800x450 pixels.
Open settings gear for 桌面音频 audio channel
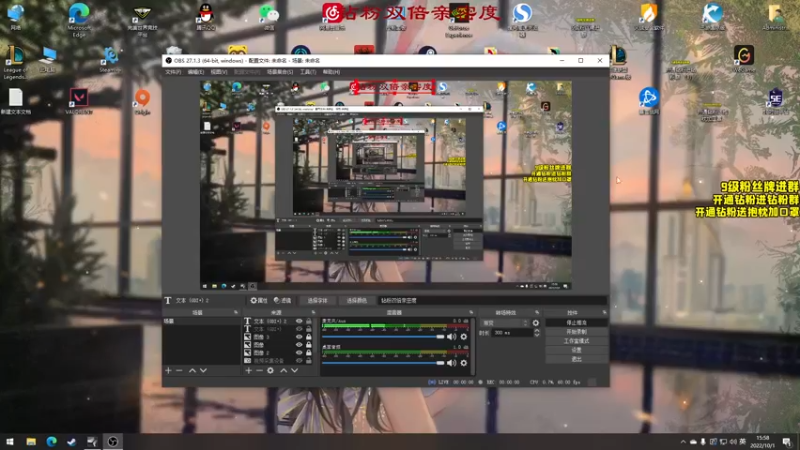coord(463,363)
